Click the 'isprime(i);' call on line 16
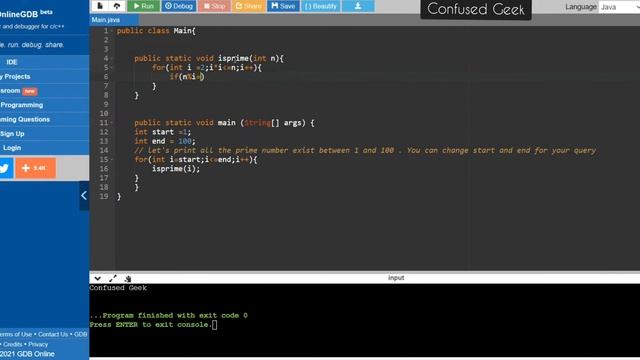The height and width of the screenshot is (360, 640). pos(176,169)
